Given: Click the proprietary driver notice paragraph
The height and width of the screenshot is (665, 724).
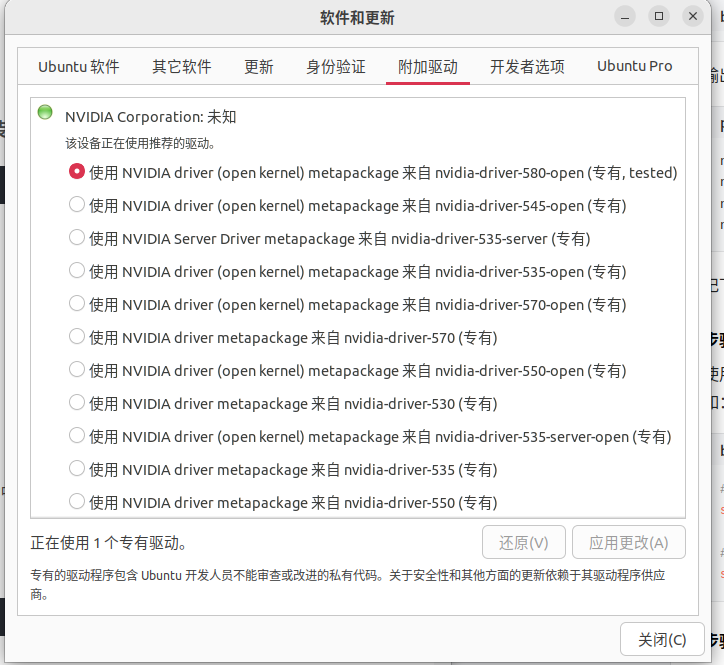Looking at the screenshot, I should pyautogui.click(x=348, y=584).
